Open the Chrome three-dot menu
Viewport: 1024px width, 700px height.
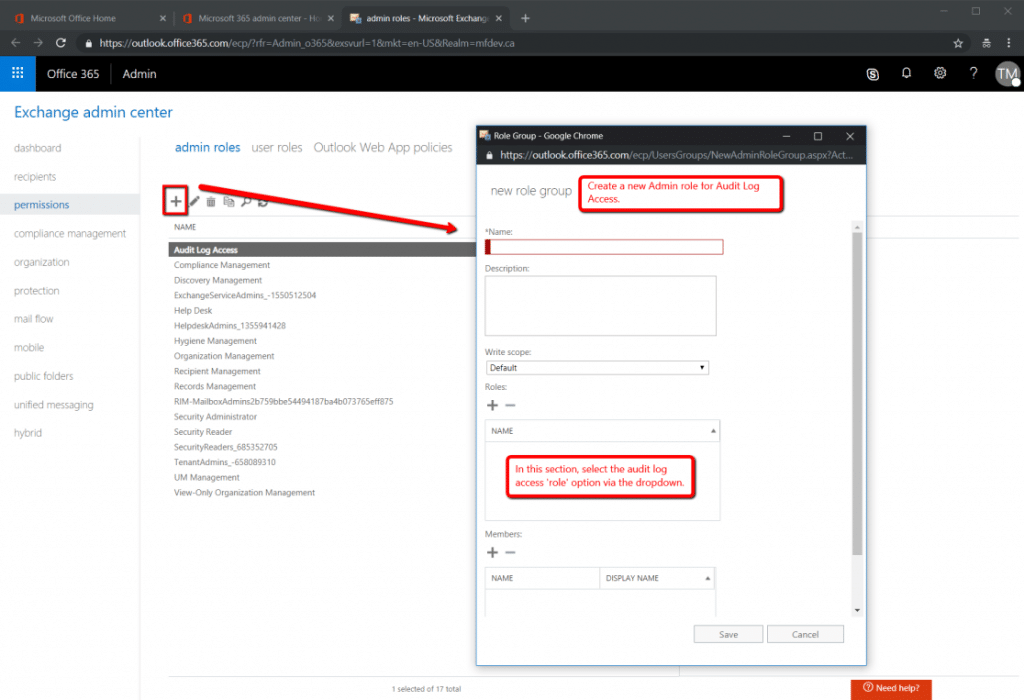(1009, 43)
